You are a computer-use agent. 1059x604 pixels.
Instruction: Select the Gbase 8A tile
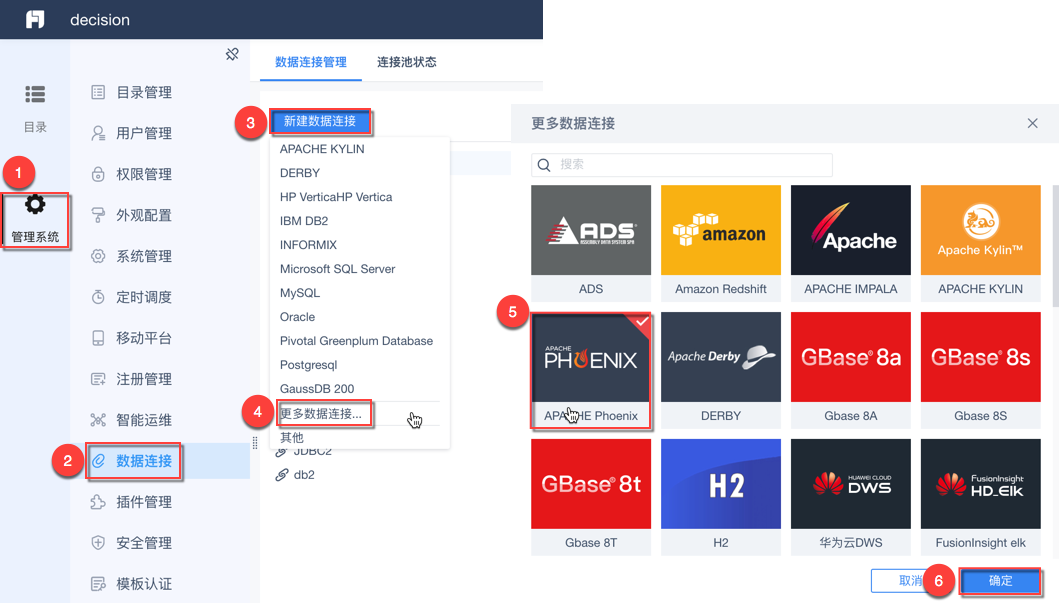pyautogui.click(x=850, y=370)
